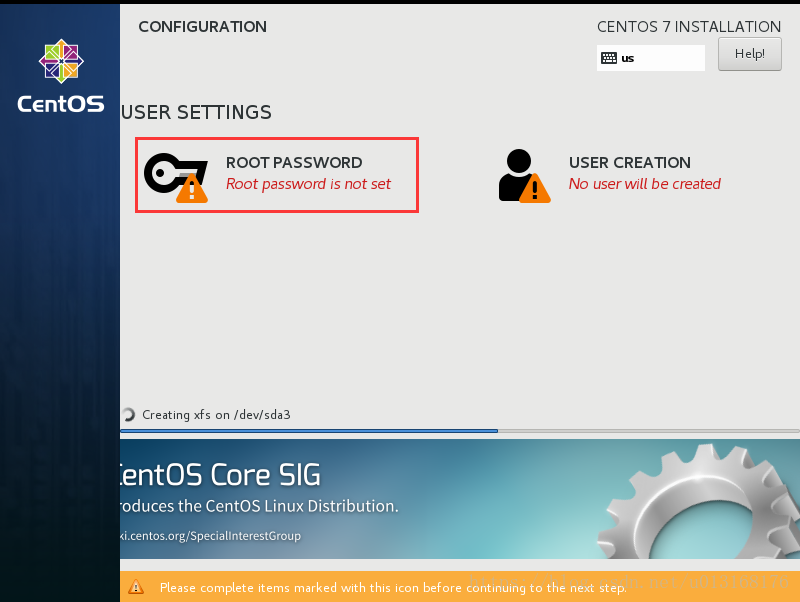Click 'CENTOS 7 INSTALLATION' title text
This screenshot has height=602, width=800.
point(689,27)
